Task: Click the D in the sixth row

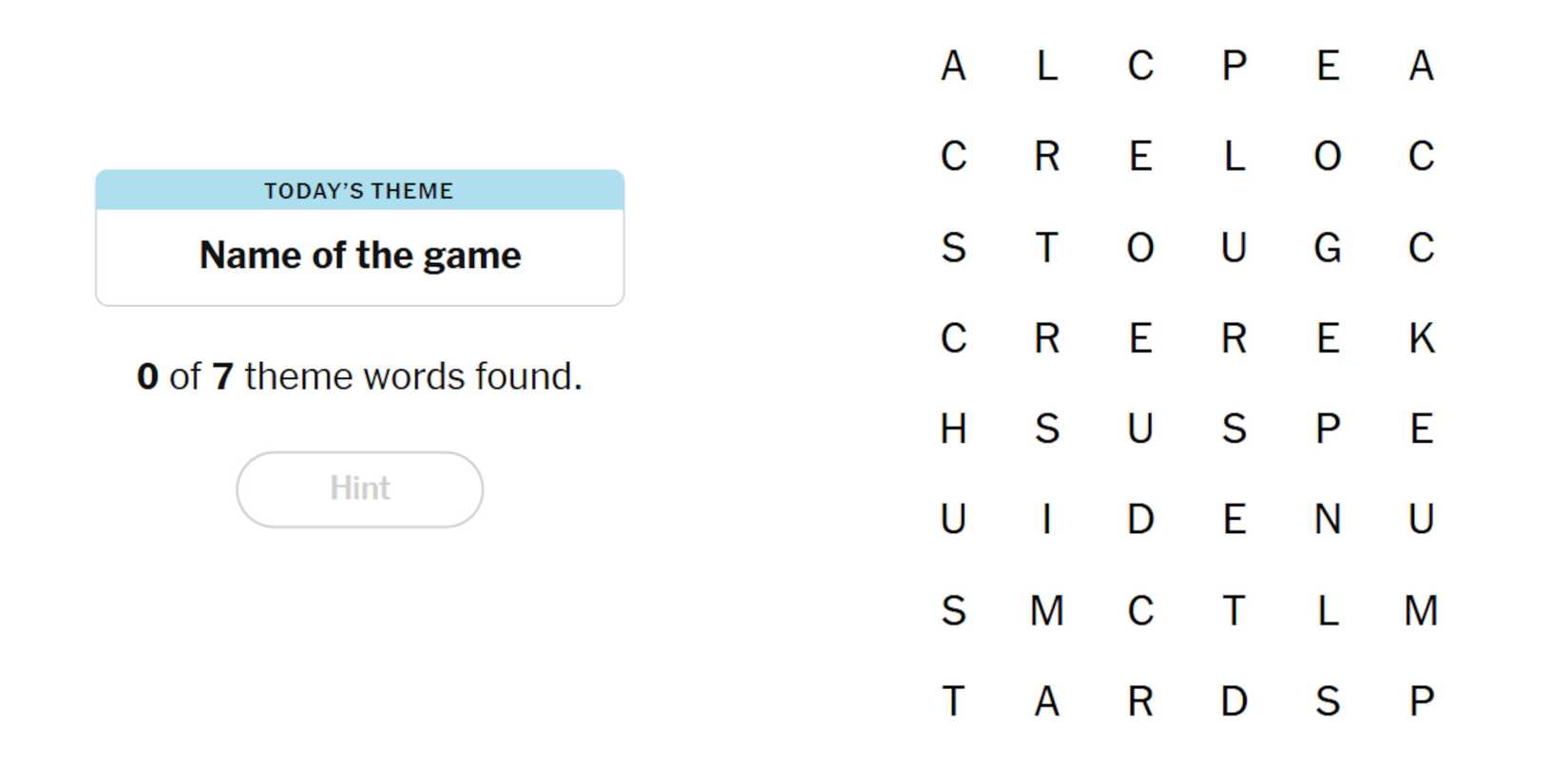Action: 1140,519
